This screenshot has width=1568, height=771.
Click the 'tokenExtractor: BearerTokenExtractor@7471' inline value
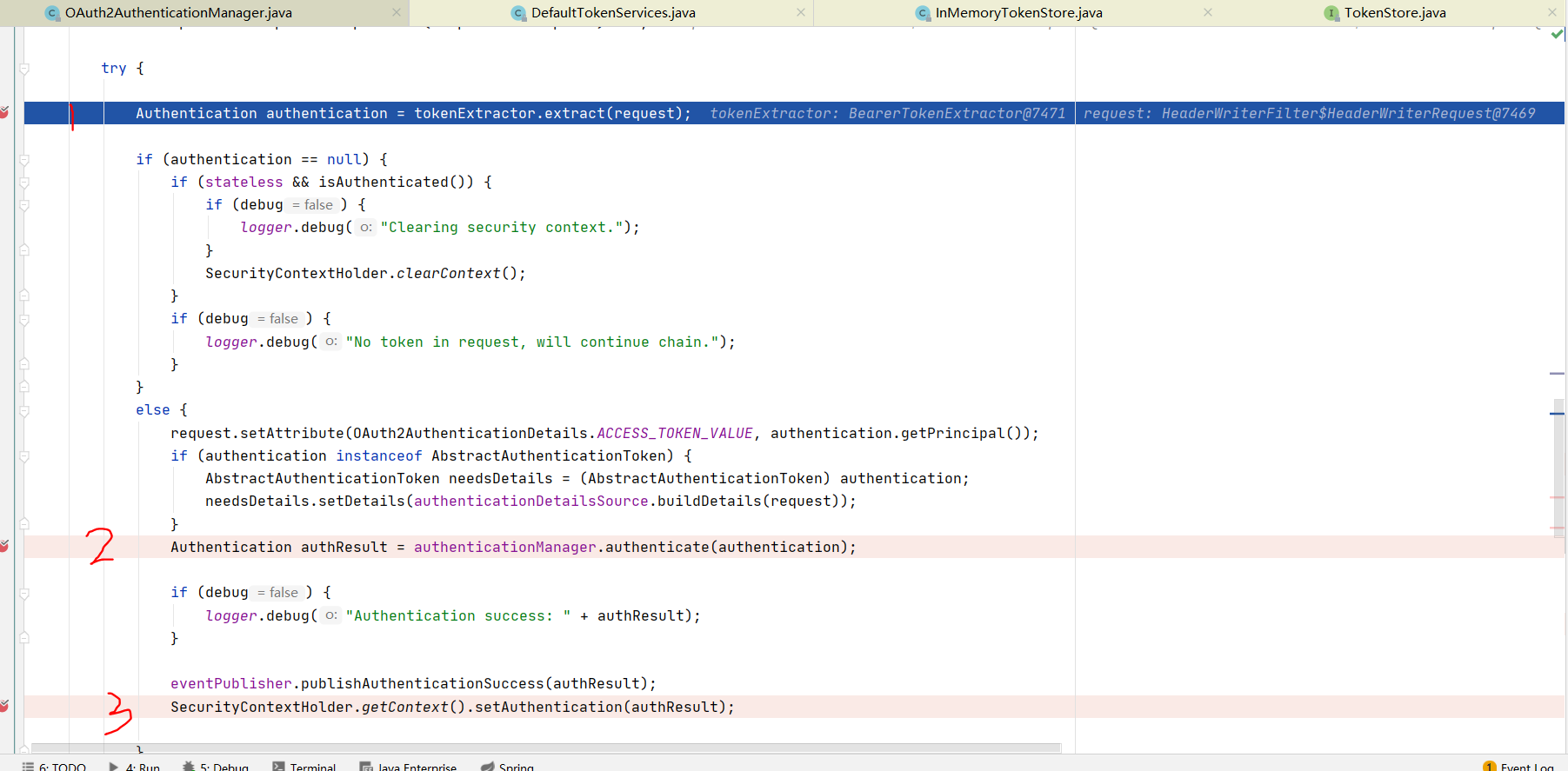click(x=887, y=113)
